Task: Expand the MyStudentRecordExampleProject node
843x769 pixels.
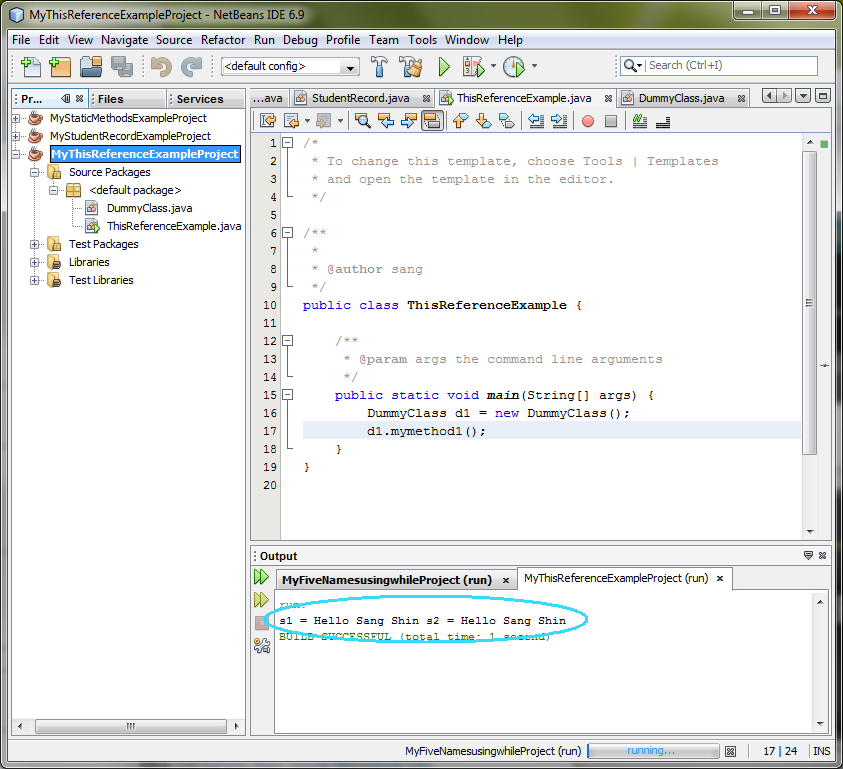Action: pyautogui.click(x=16, y=136)
